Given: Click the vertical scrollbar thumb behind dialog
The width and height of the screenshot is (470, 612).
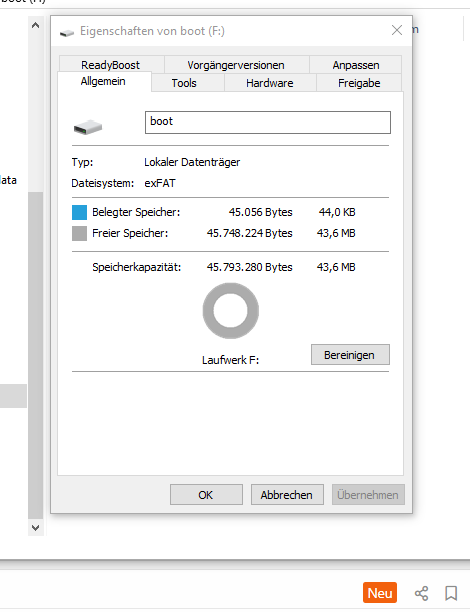Looking at the screenshot, I should pos(36,356).
